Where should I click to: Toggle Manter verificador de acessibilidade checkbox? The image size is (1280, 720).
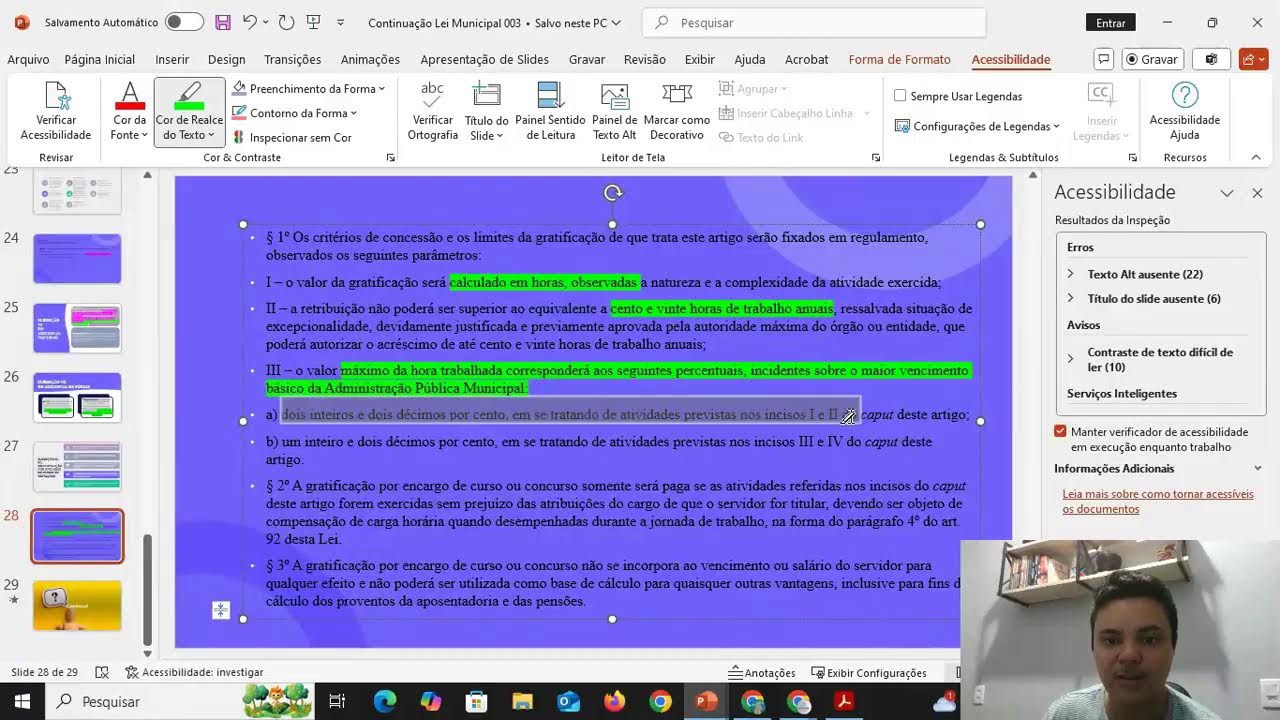coord(1060,432)
